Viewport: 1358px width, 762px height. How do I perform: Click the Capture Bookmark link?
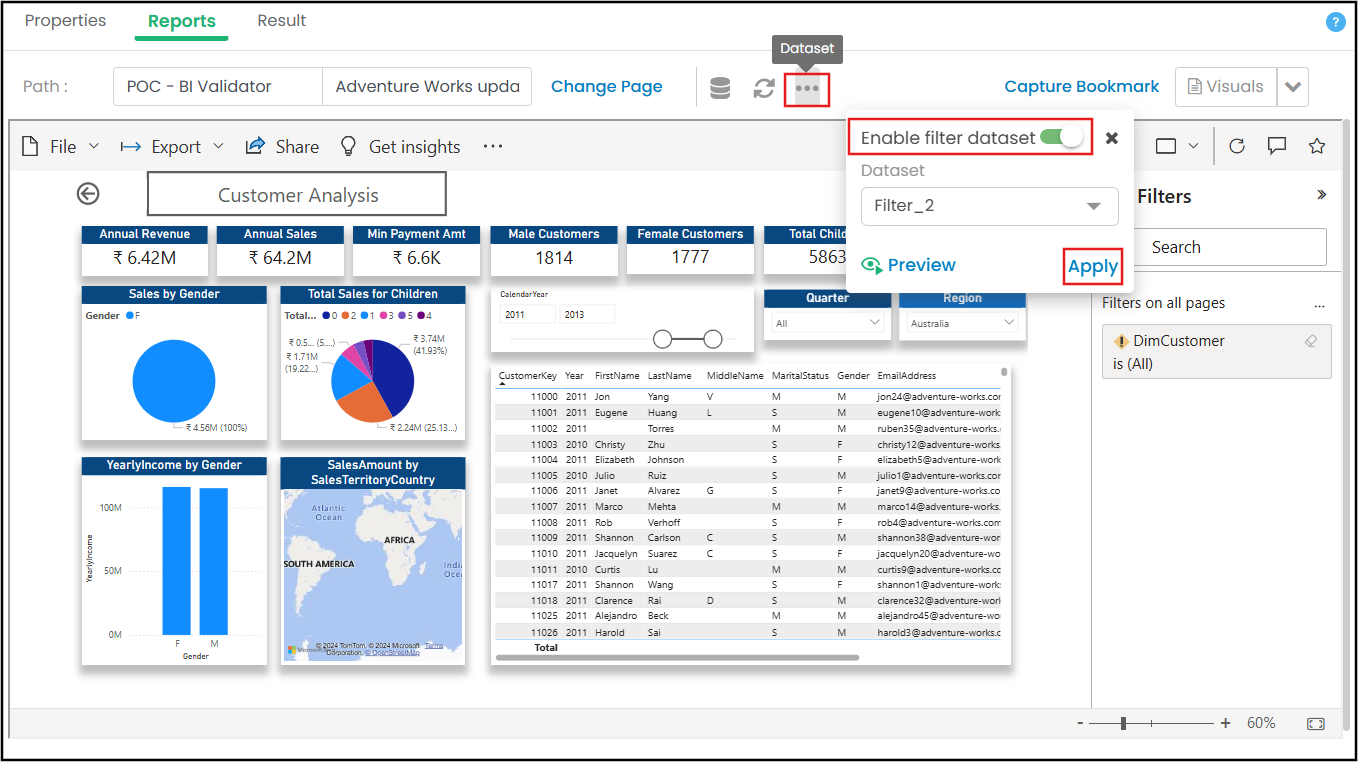(1081, 87)
